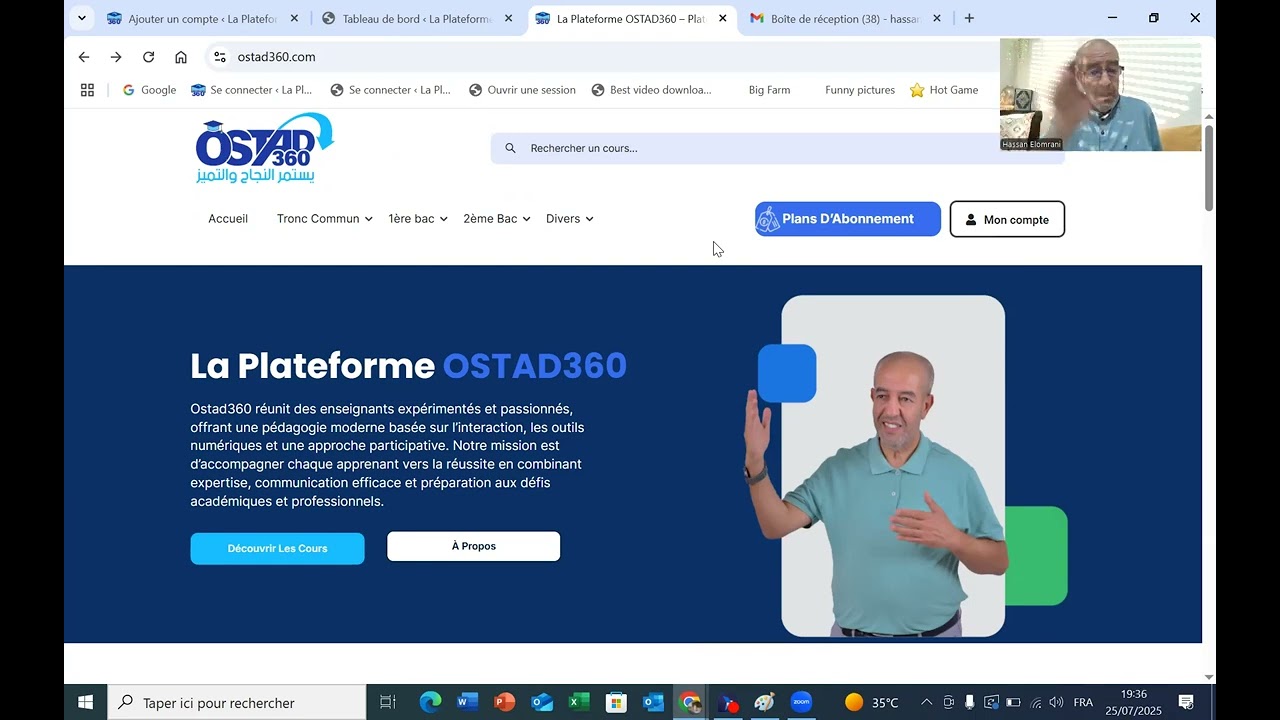Switch the FRA input language
The width and height of the screenshot is (1280, 720).
click(x=1083, y=702)
